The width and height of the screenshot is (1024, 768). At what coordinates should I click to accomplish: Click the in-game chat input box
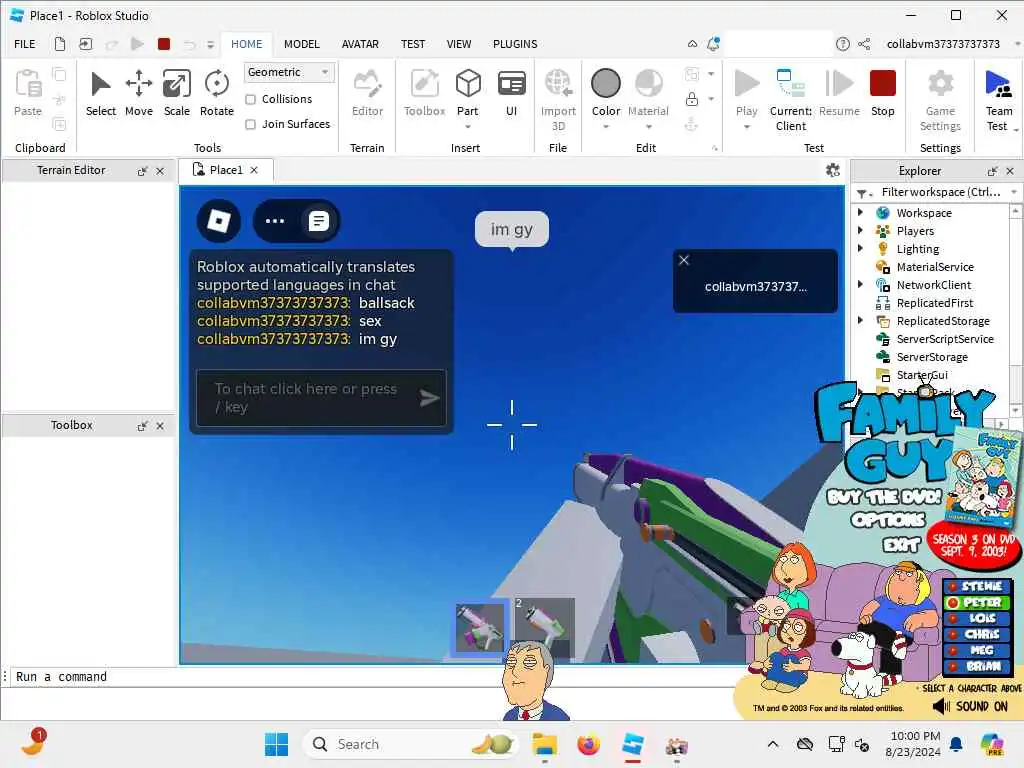(321, 398)
